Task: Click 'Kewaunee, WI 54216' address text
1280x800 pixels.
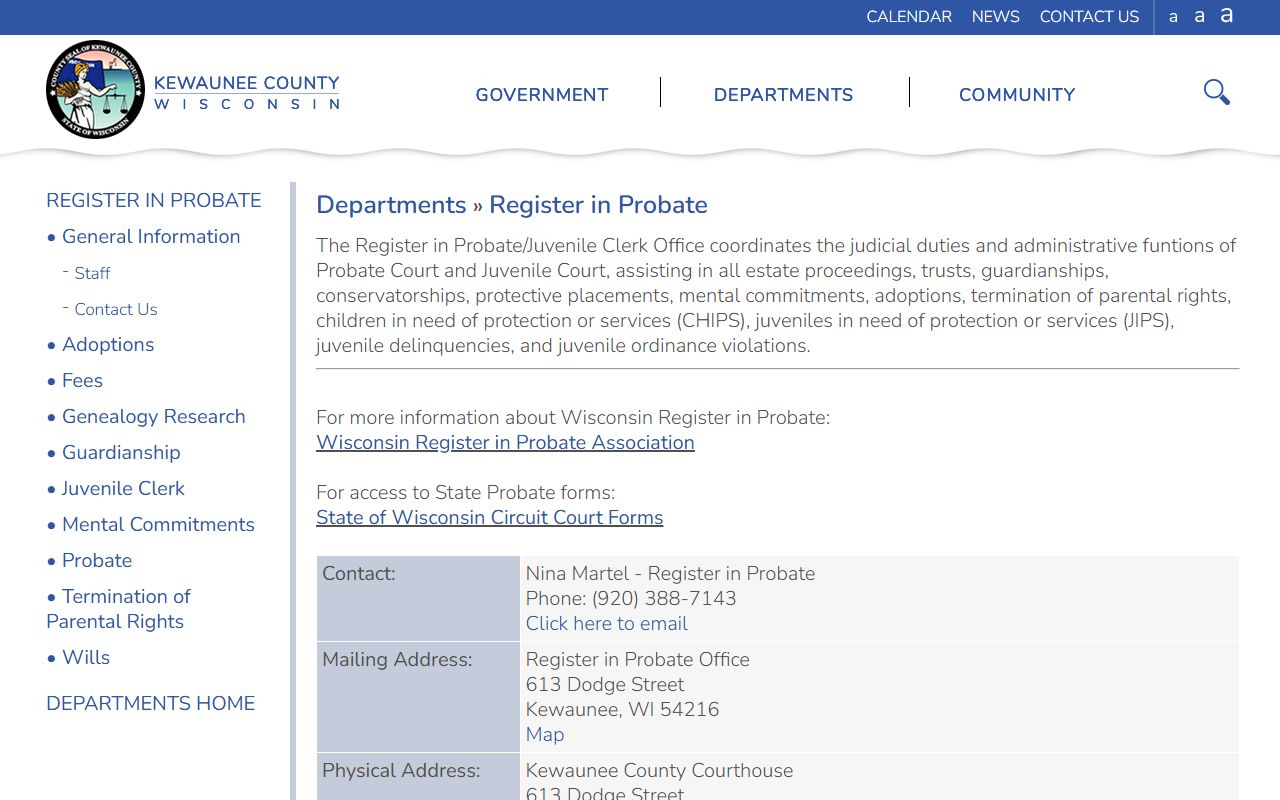Action: pyautogui.click(x=622, y=710)
